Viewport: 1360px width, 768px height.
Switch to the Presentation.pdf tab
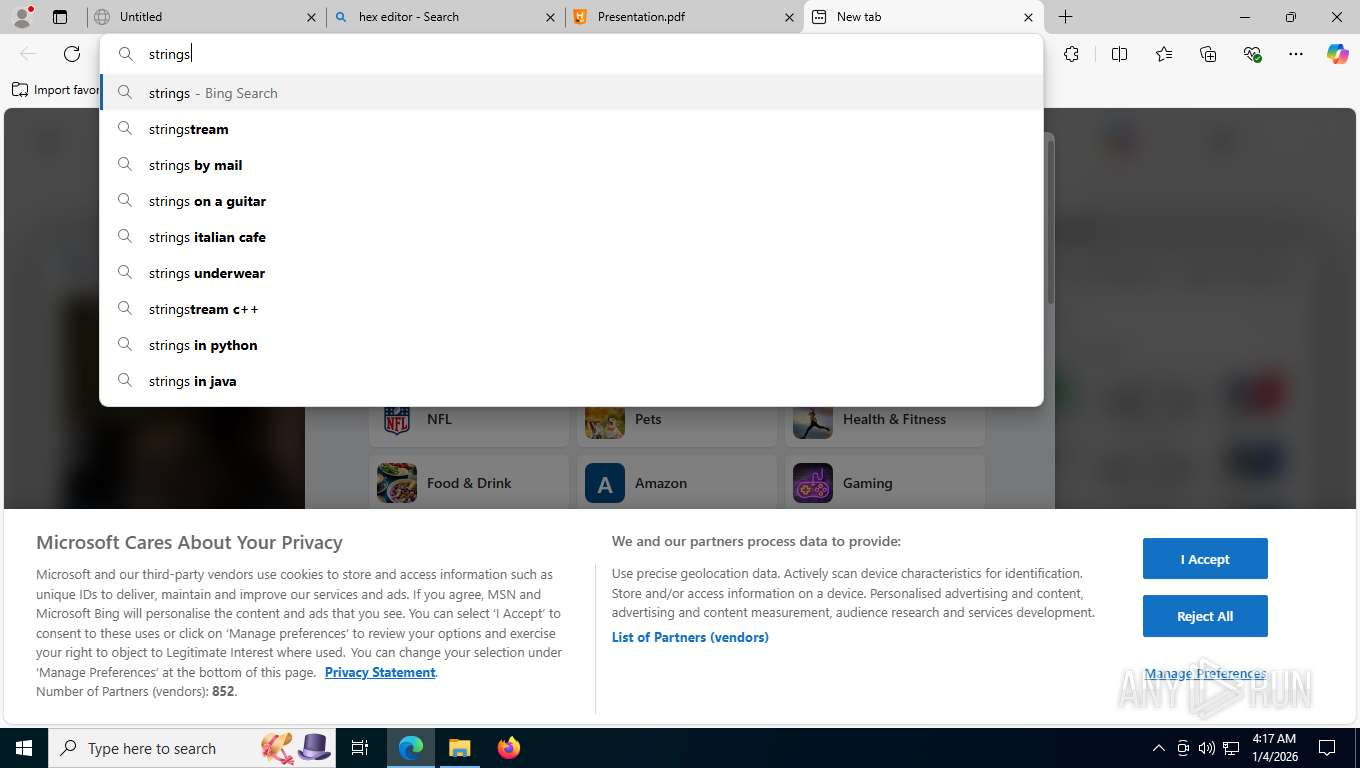click(x=684, y=17)
